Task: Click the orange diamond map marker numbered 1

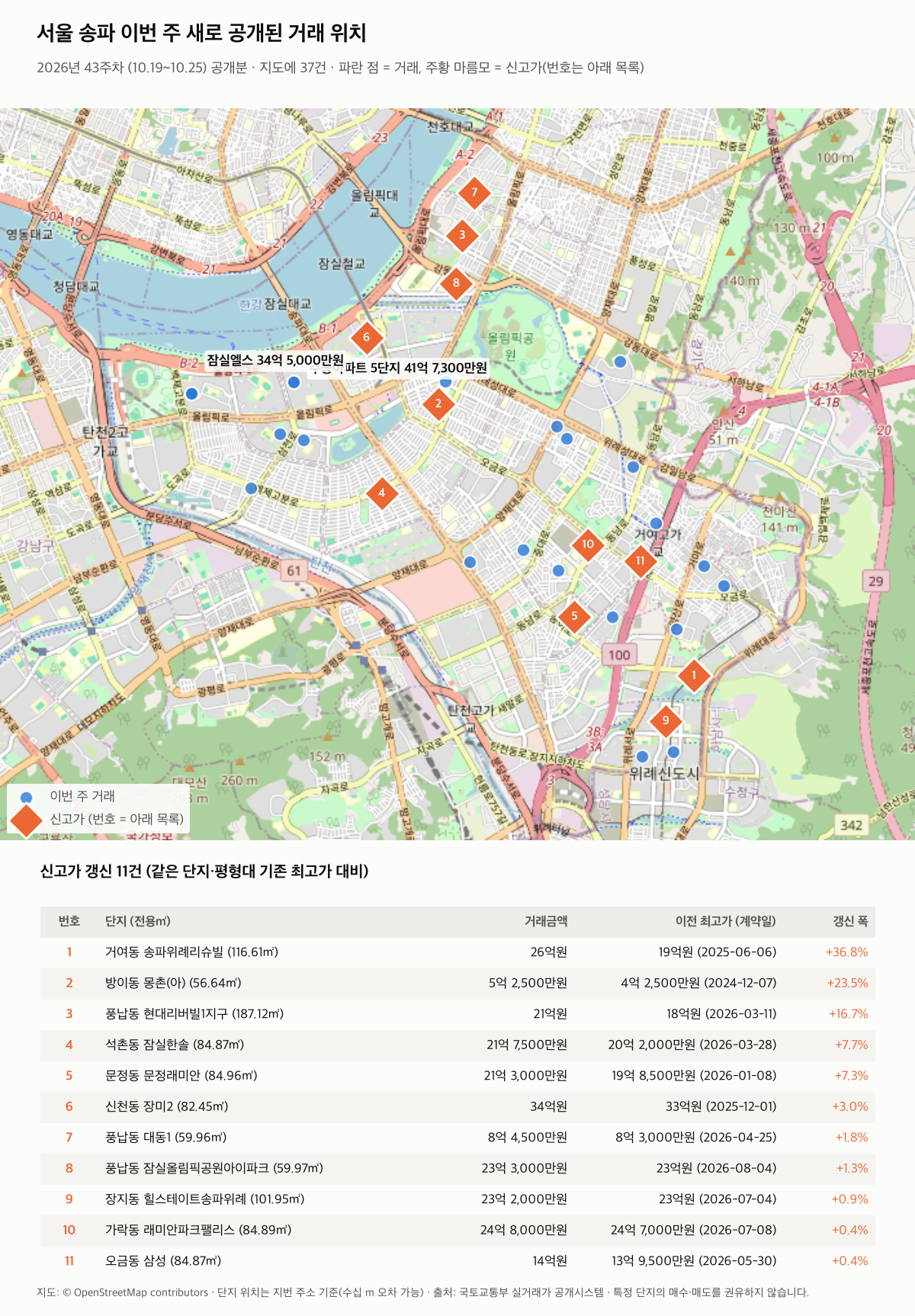Action: point(694,676)
